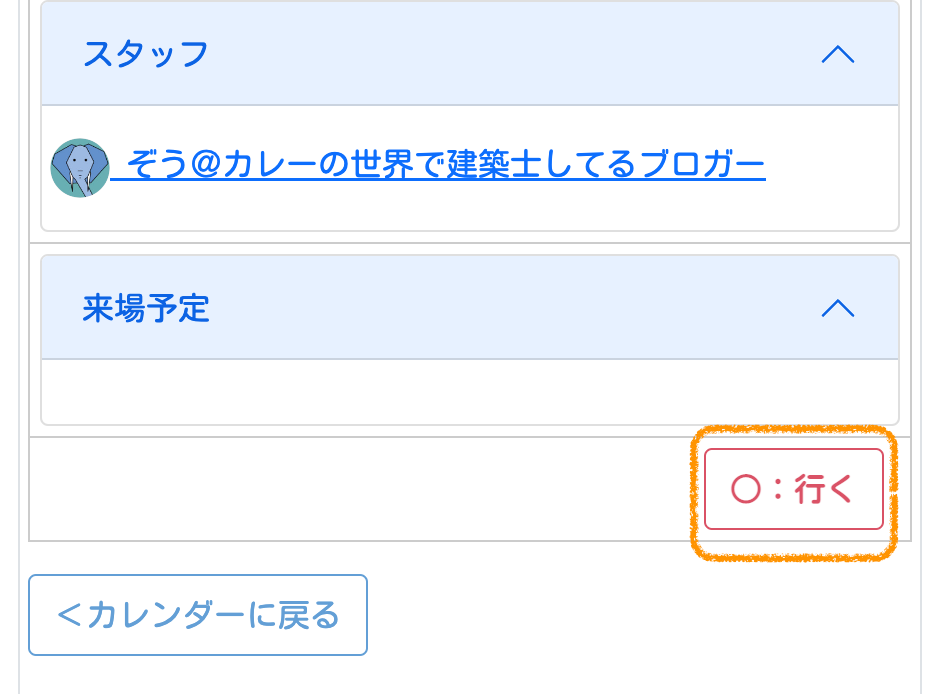This screenshot has height=694, width=940.
Task: Click the カレンダーに戻る button
Action: point(198,615)
